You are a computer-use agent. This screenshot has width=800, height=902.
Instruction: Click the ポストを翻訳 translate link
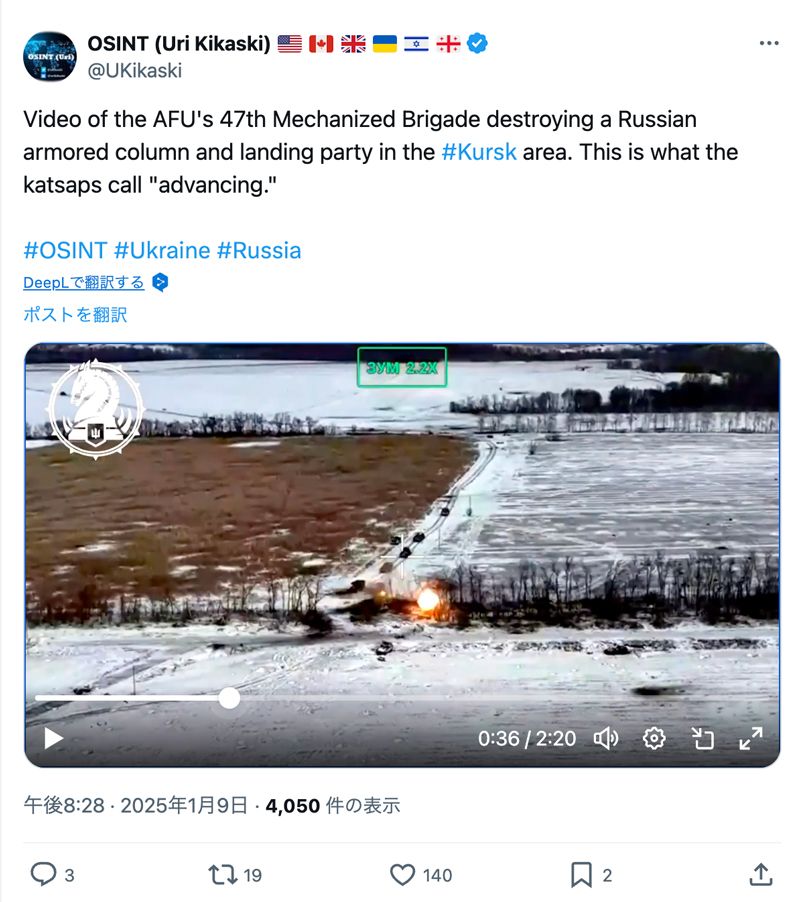click(75, 315)
